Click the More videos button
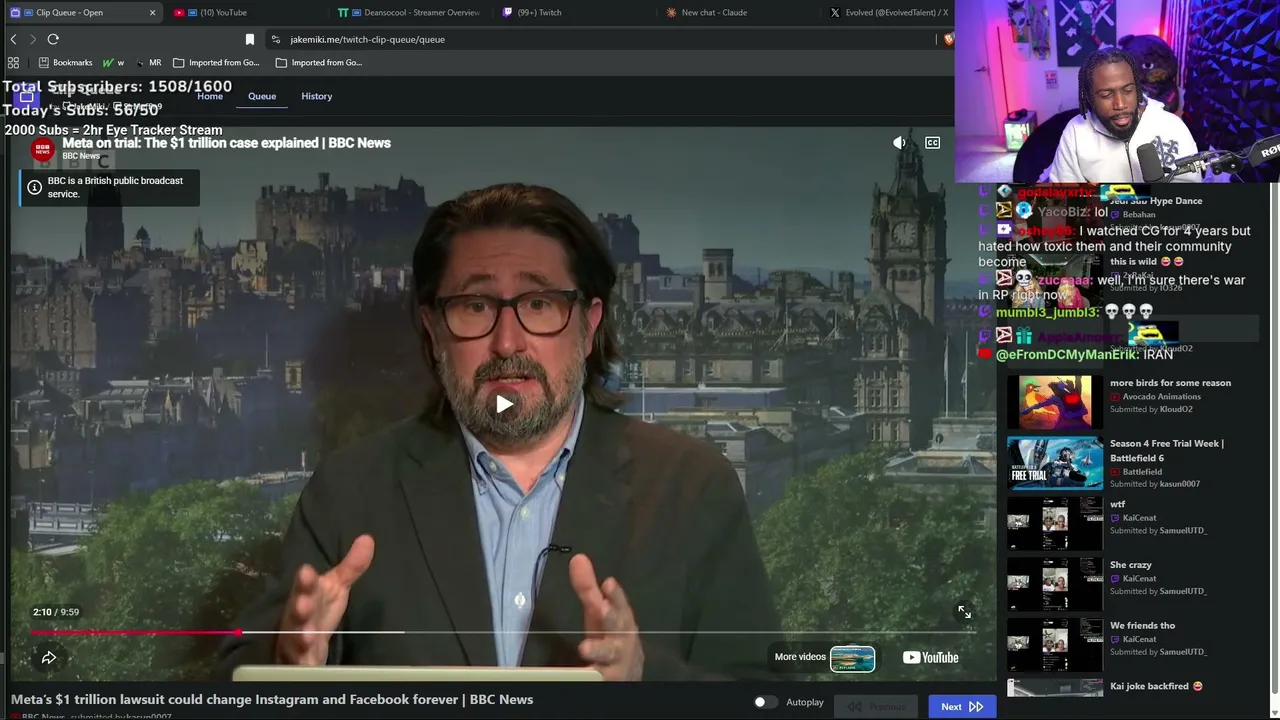 [x=825, y=657]
